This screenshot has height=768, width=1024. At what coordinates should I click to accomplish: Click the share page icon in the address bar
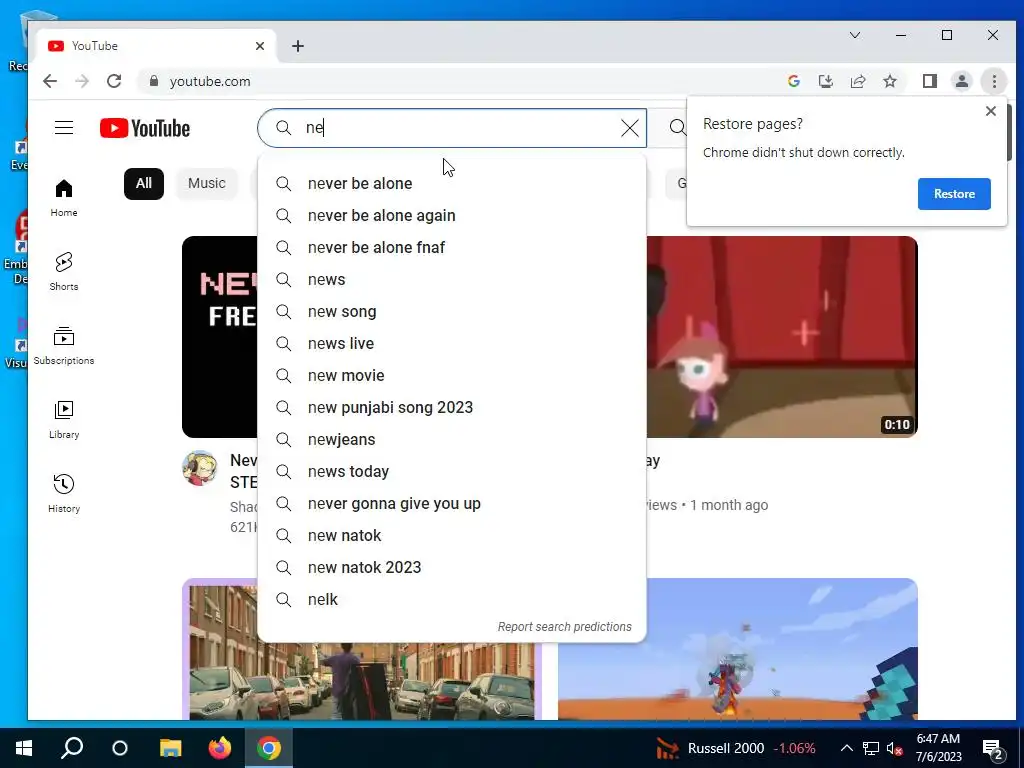tap(857, 81)
